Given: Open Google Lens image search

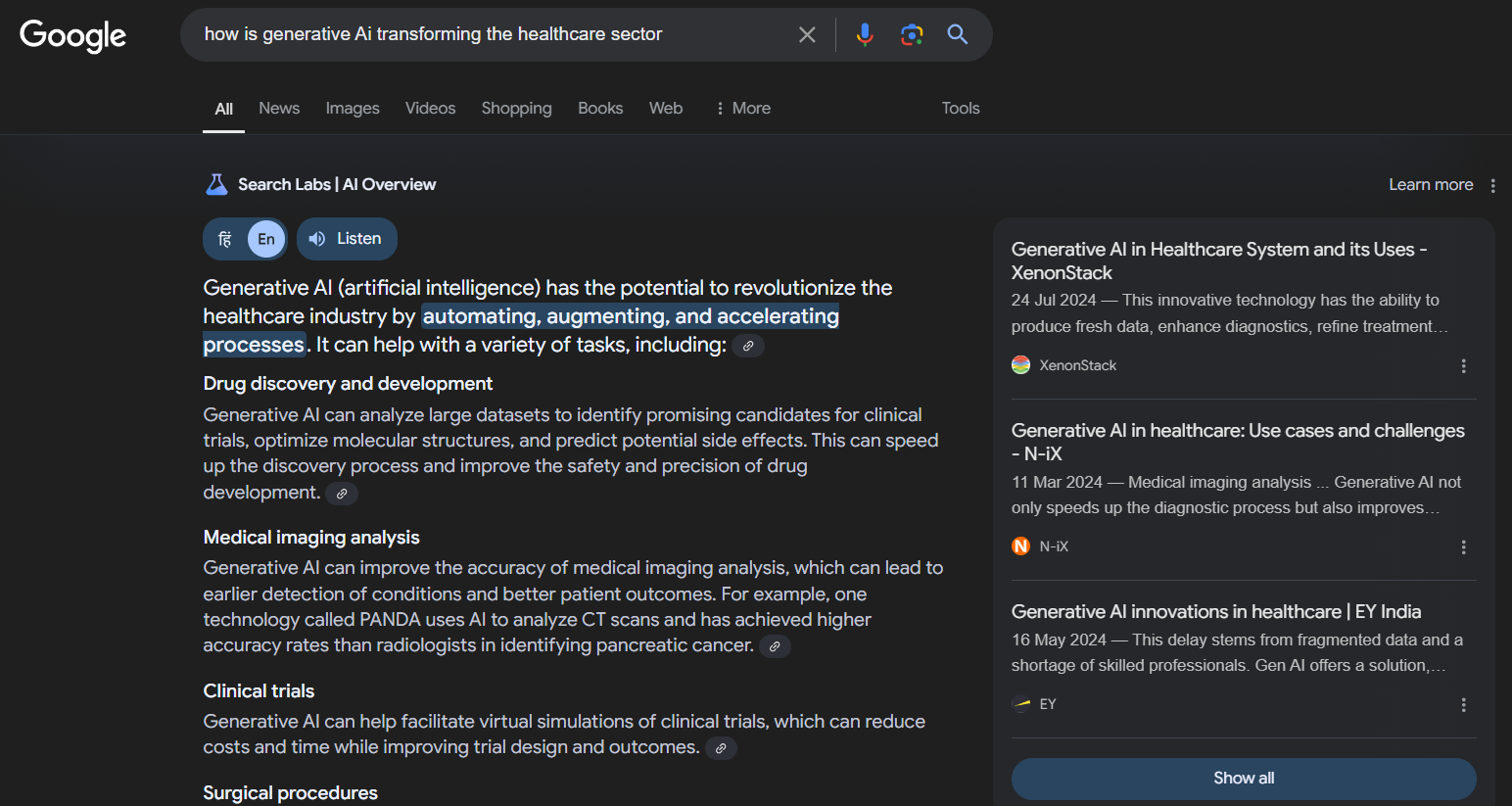Looking at the screenshot, I should pos(912,35).
